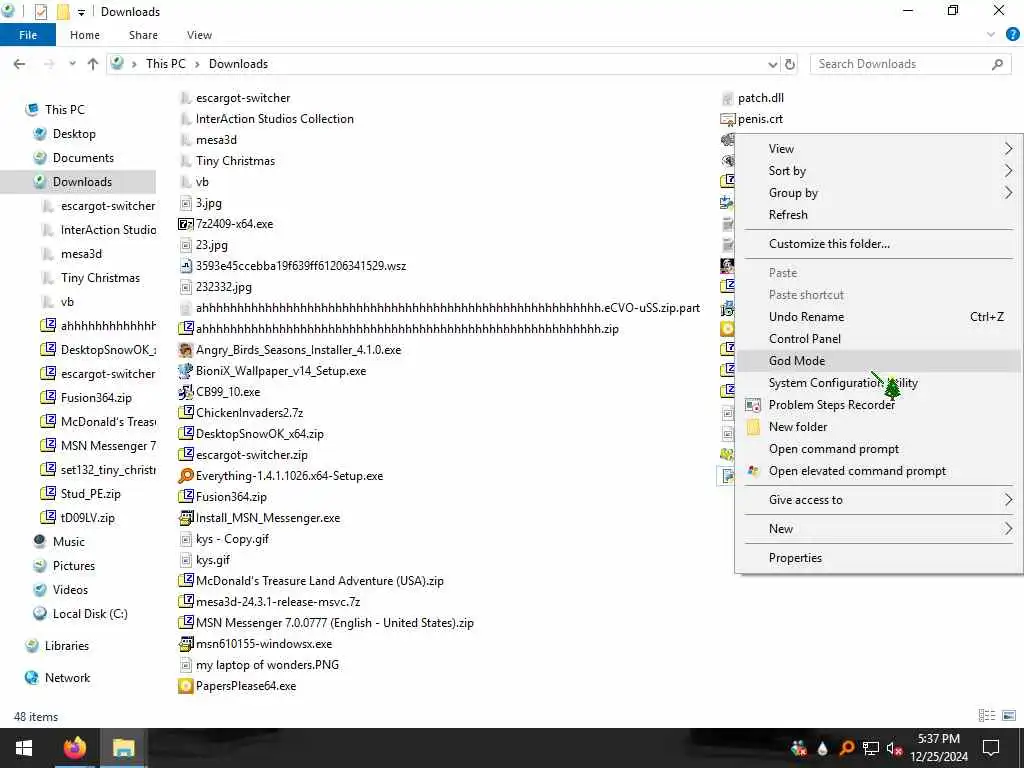Click the Search Downloads field
This screenshot has height=768, width=1024.
[x=910, y=64]
